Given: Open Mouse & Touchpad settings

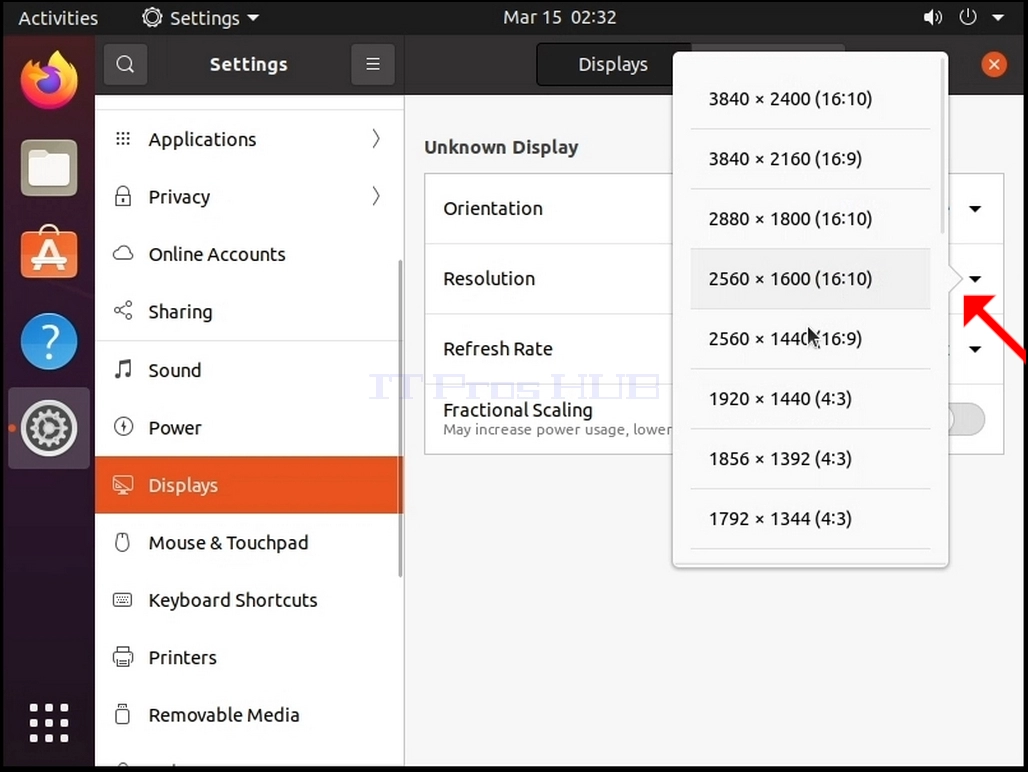Looking at the screenshot, I should [x=248, y=543].
